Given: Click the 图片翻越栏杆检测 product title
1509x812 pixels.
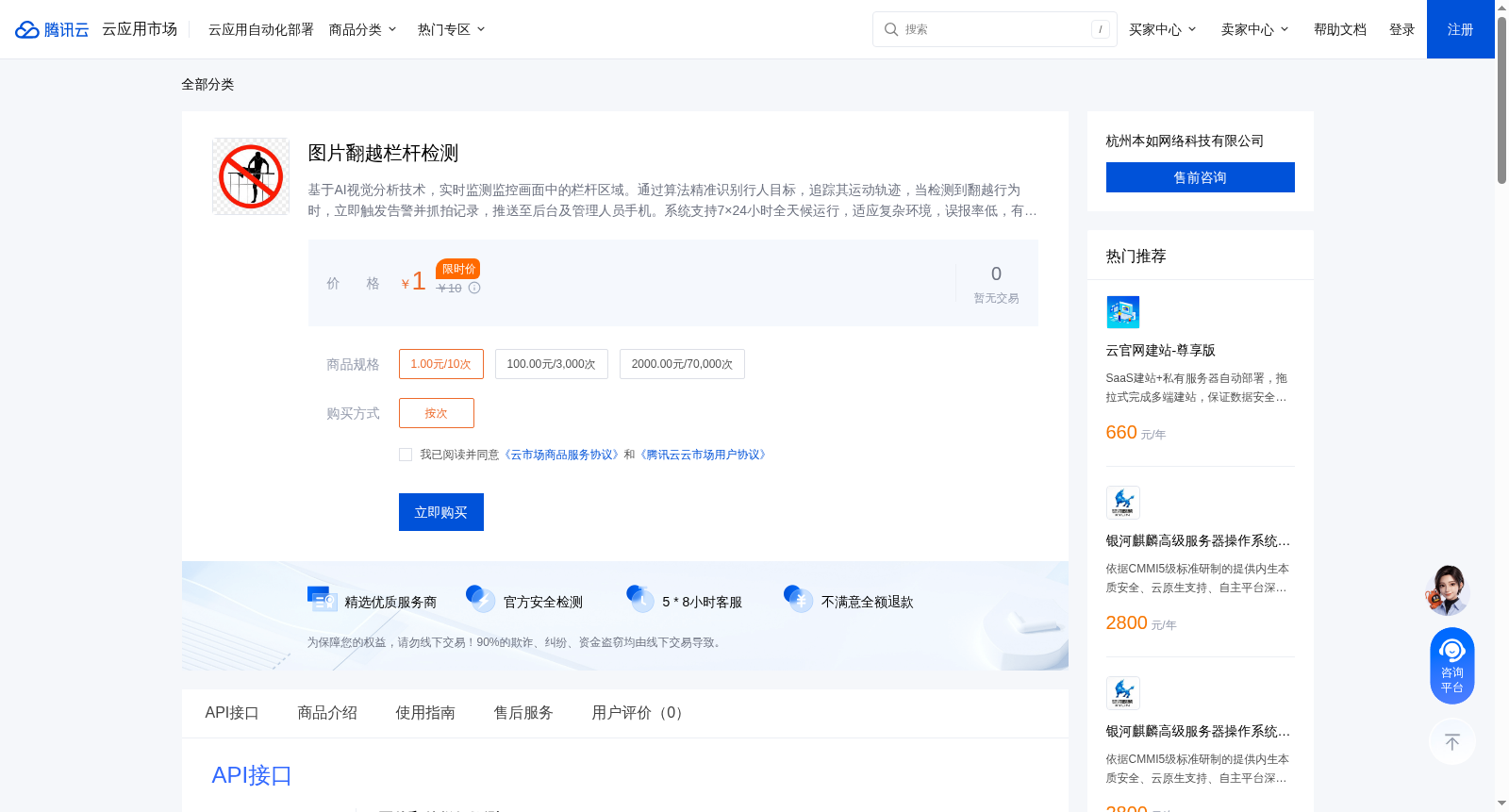Looking at the screenshot, I should pyautogui.click(x=383, y=153).
